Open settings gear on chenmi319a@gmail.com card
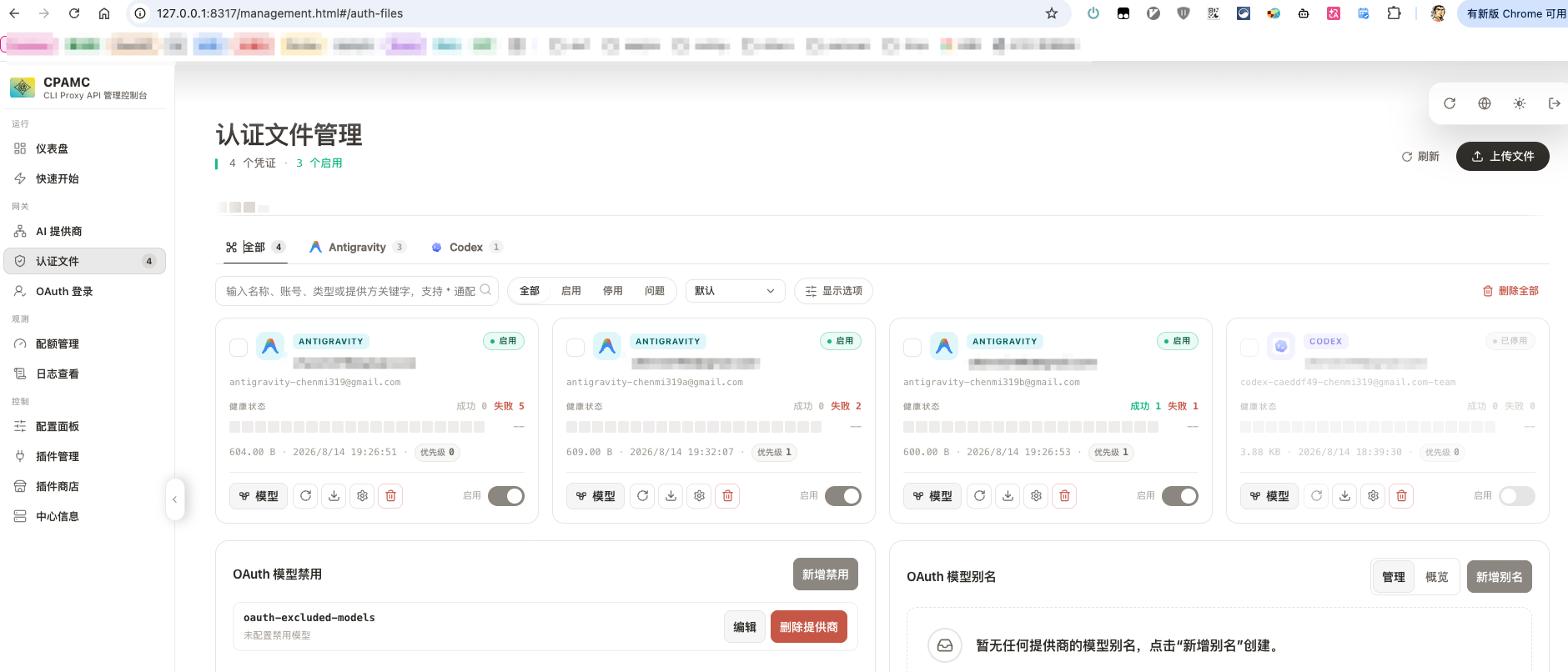Screen dimensions: 1568x672 (x=700, y=496)
